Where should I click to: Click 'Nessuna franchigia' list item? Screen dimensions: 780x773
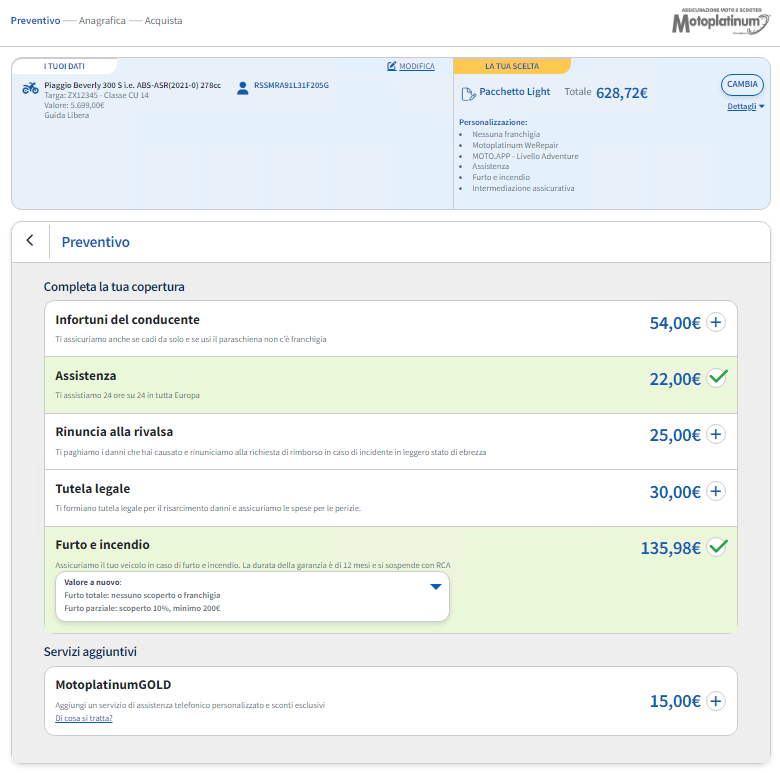506,134
